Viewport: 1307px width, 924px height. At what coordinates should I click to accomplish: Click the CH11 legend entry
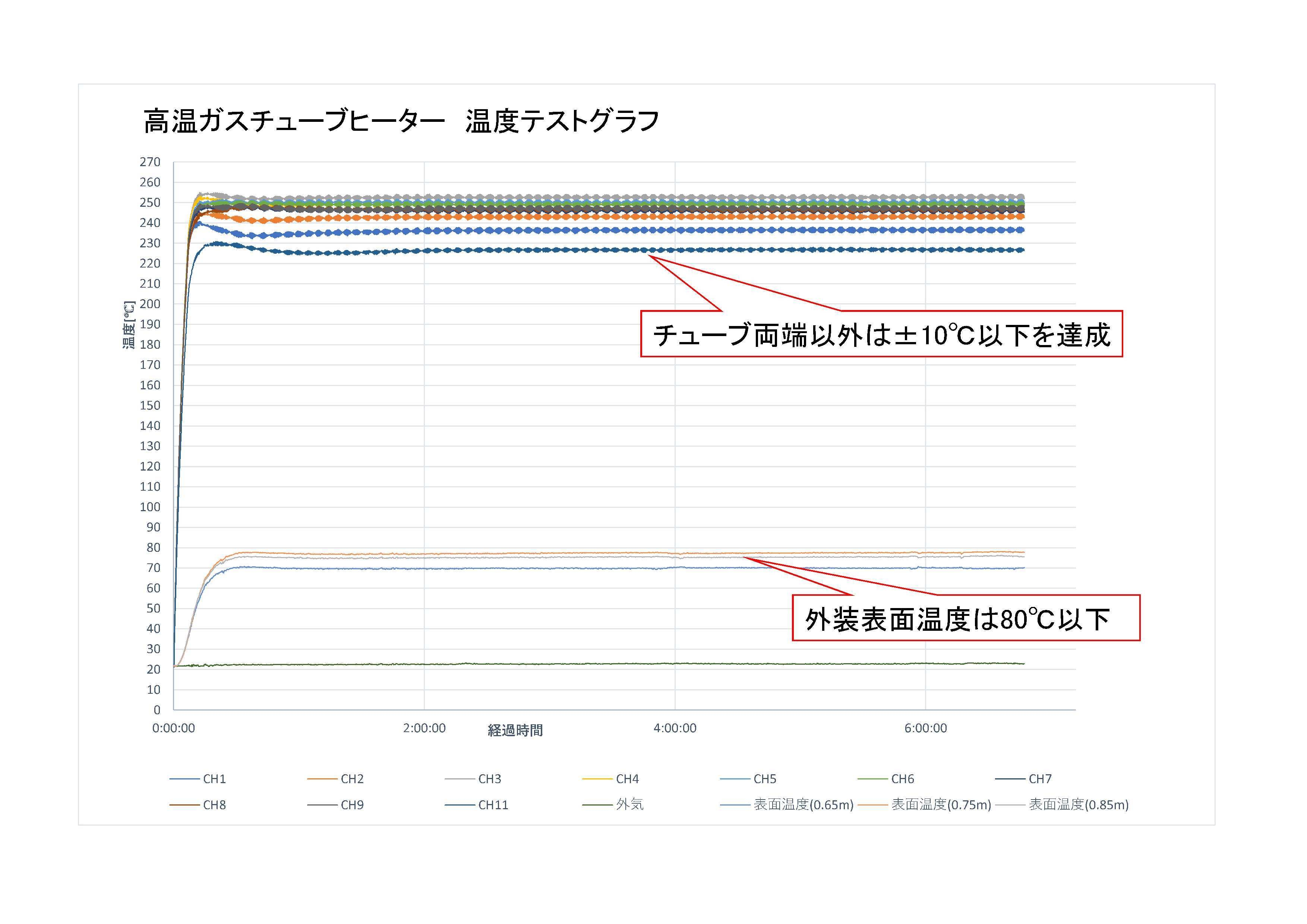coord(493,805)
